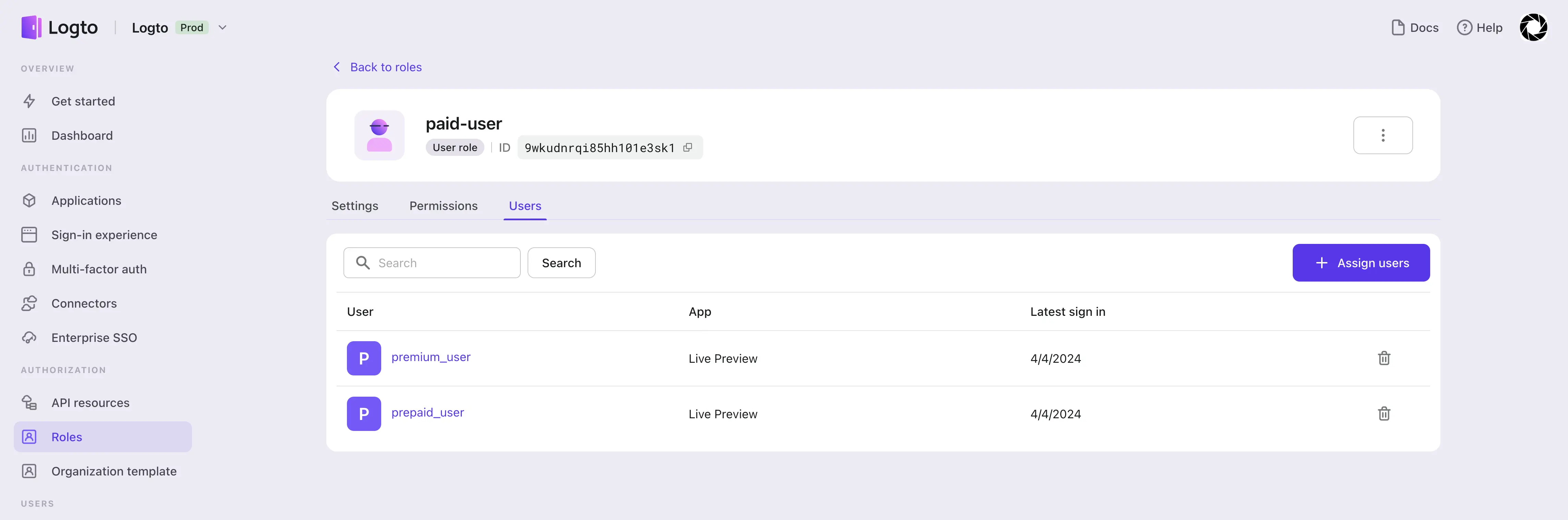
Task: Copy the role ID 9wkudnrqi85hh101e3sk1
Action: (x=688, y=147)
